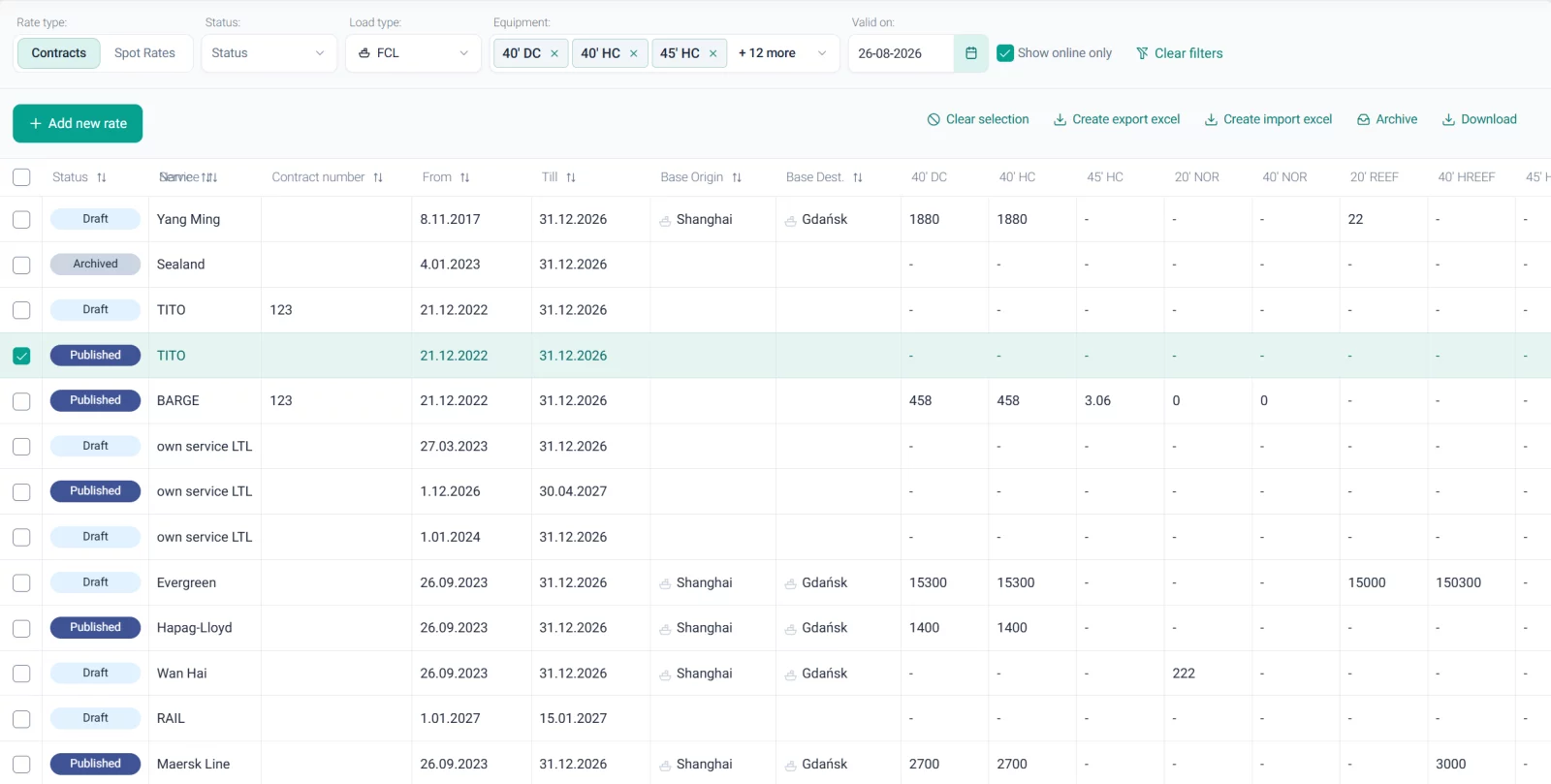The width and height of the screenshot is (1551, 784).
Task: Sort by Contract number column arrows
Action: [378, 177]
